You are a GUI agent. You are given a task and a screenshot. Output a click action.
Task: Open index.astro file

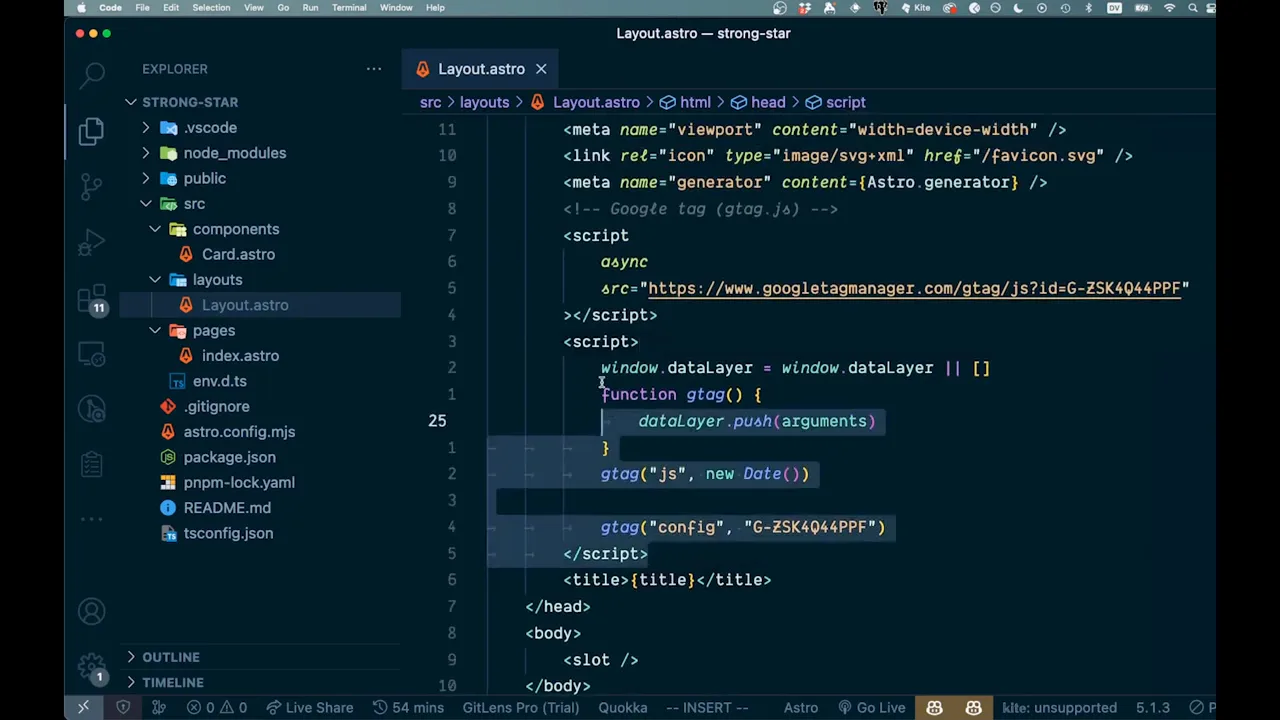[240, 356]
